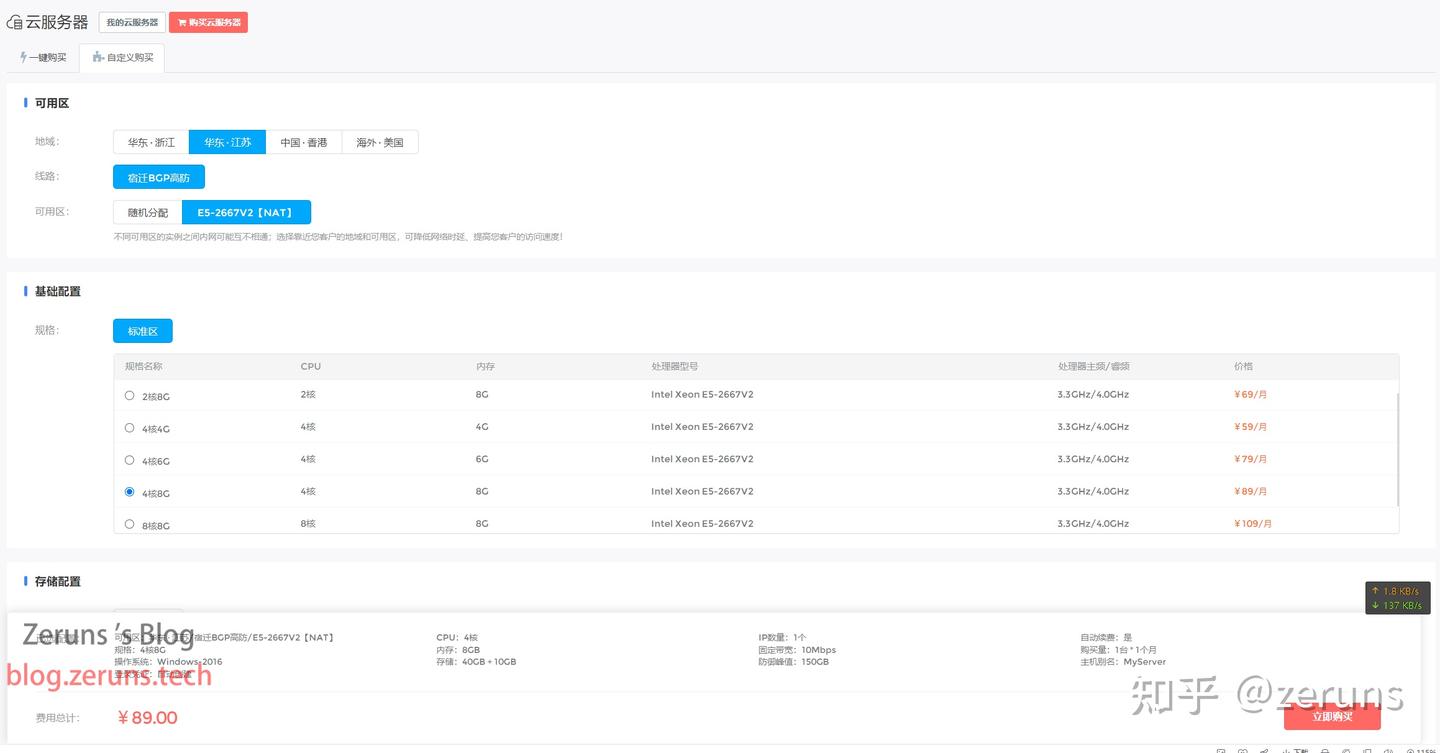Click the 存储配置 section heading
1440x753 pixels.
[58, 581]
